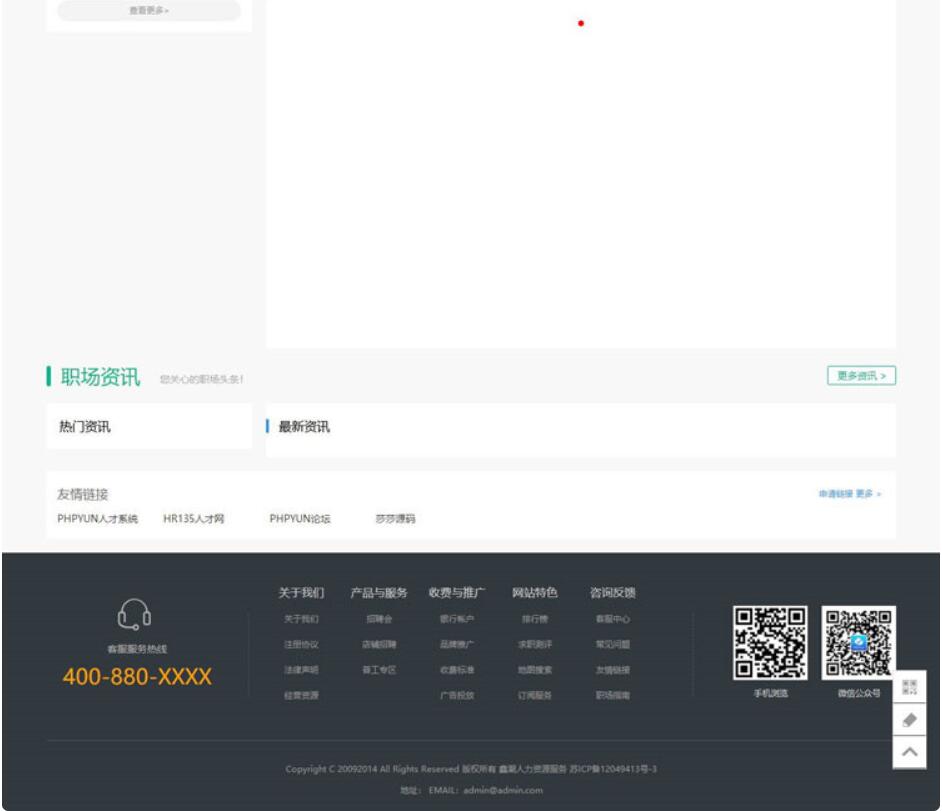Click the customer service headset icon

pos(135,613)
